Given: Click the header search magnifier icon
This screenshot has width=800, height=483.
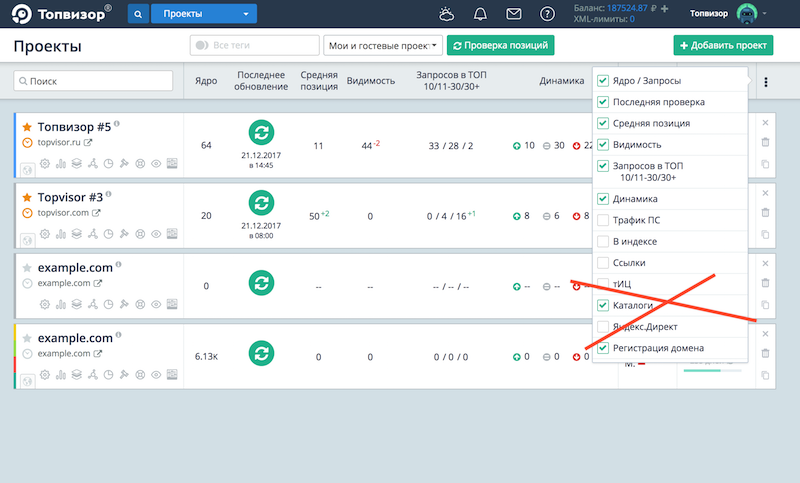Looking at the screenshot, I should click(137, 14).
